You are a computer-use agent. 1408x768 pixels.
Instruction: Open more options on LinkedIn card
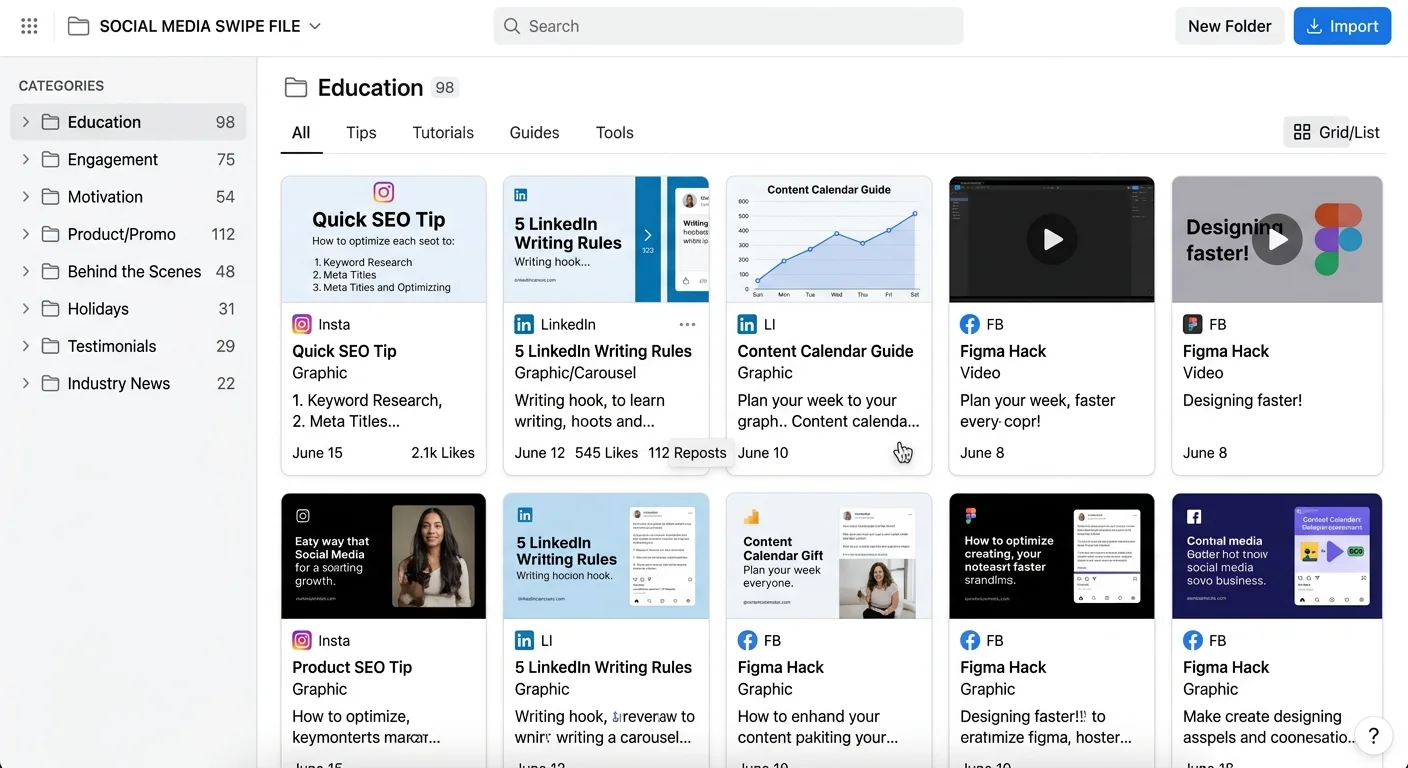[x=687, y=324]
